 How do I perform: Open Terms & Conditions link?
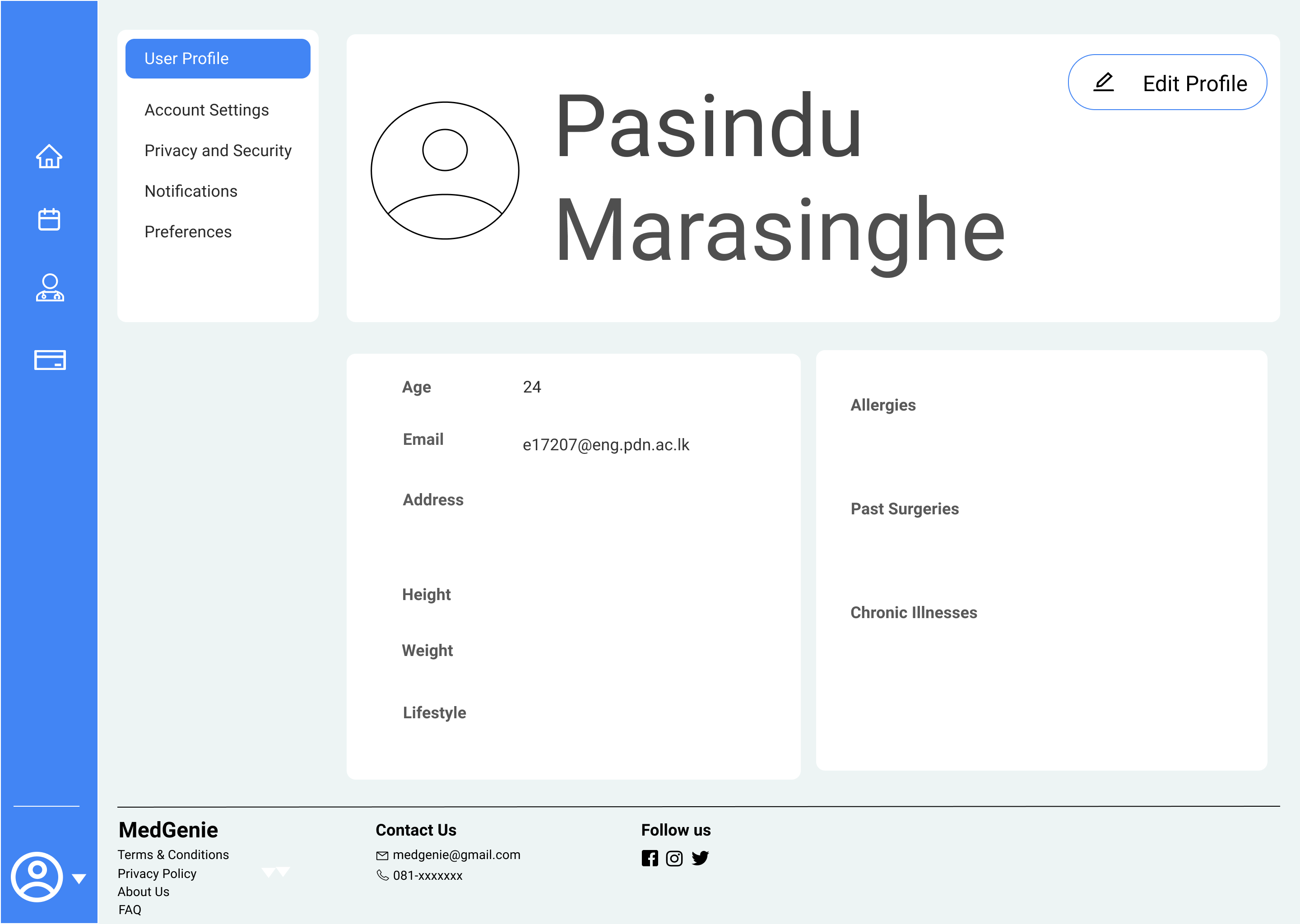coord(173,855)
